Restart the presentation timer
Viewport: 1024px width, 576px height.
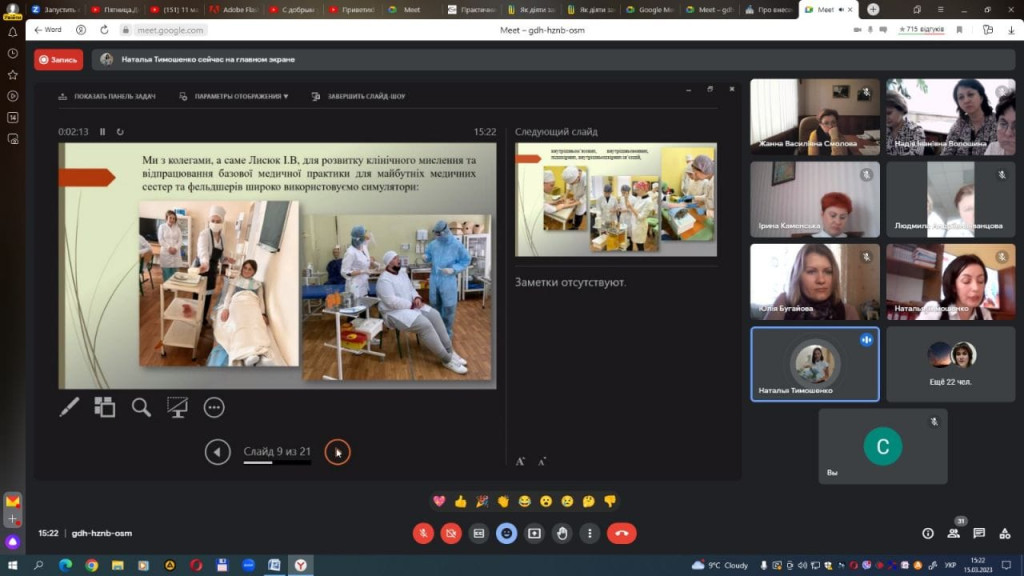coord(120,132)
